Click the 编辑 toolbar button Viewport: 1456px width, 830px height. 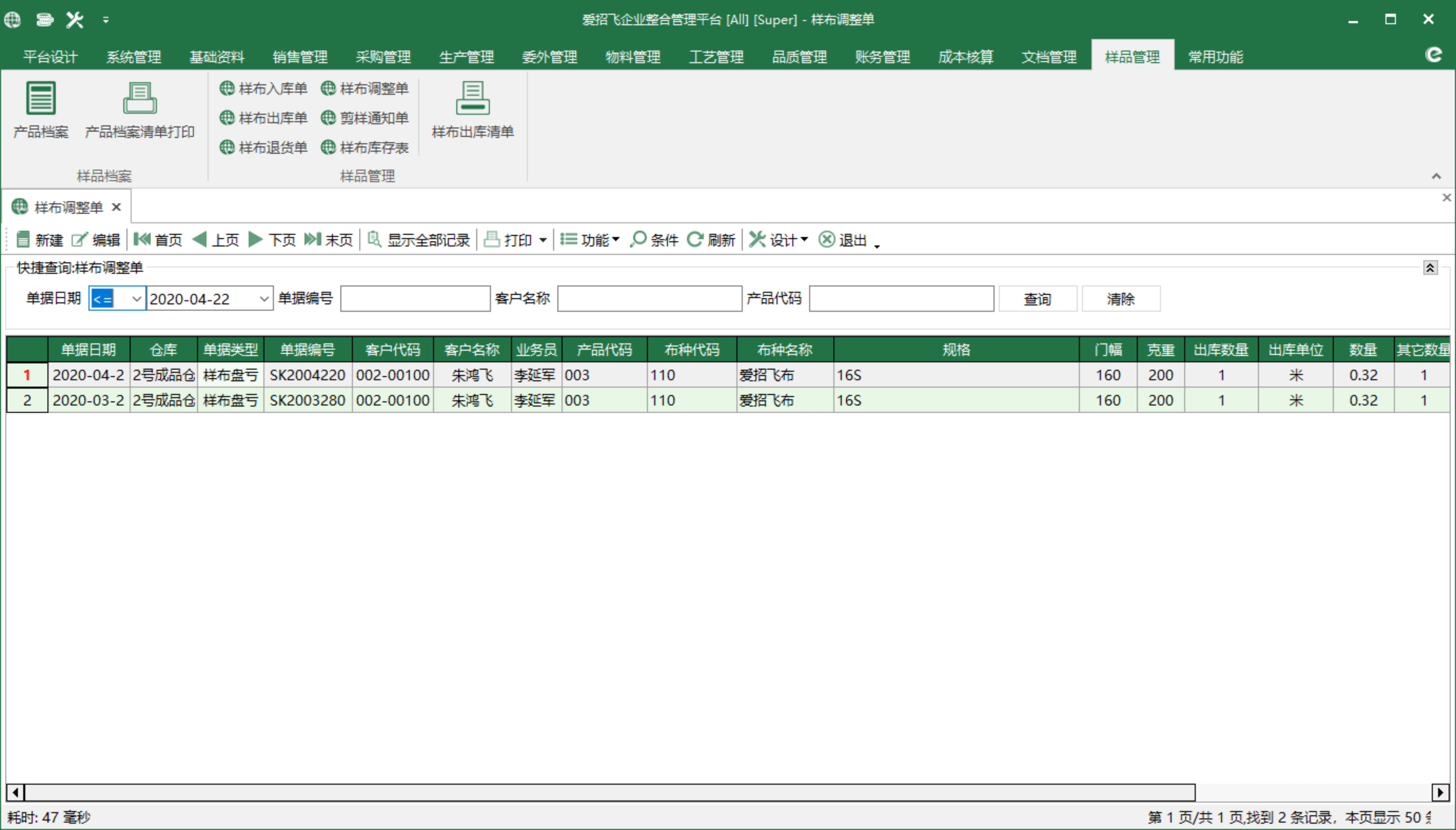[96, 240]
